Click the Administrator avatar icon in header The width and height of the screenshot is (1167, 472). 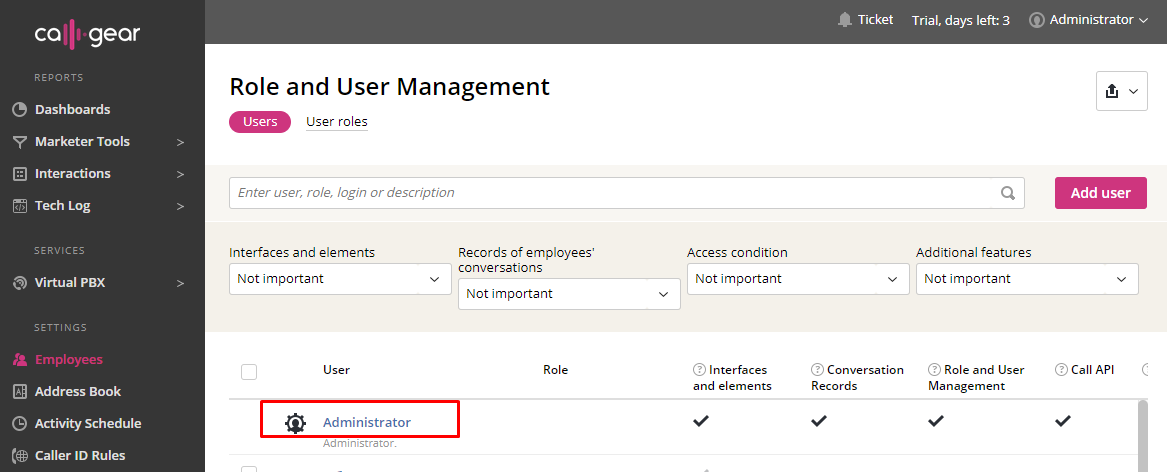1037,20
